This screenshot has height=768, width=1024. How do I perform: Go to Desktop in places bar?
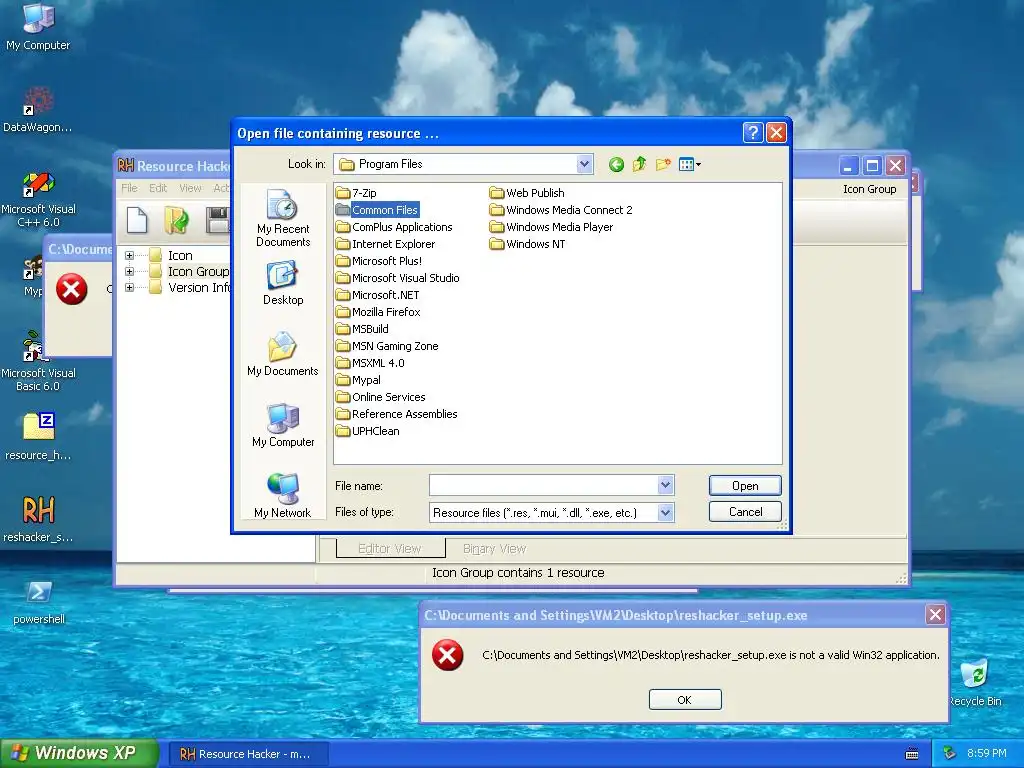click(283, 283)
